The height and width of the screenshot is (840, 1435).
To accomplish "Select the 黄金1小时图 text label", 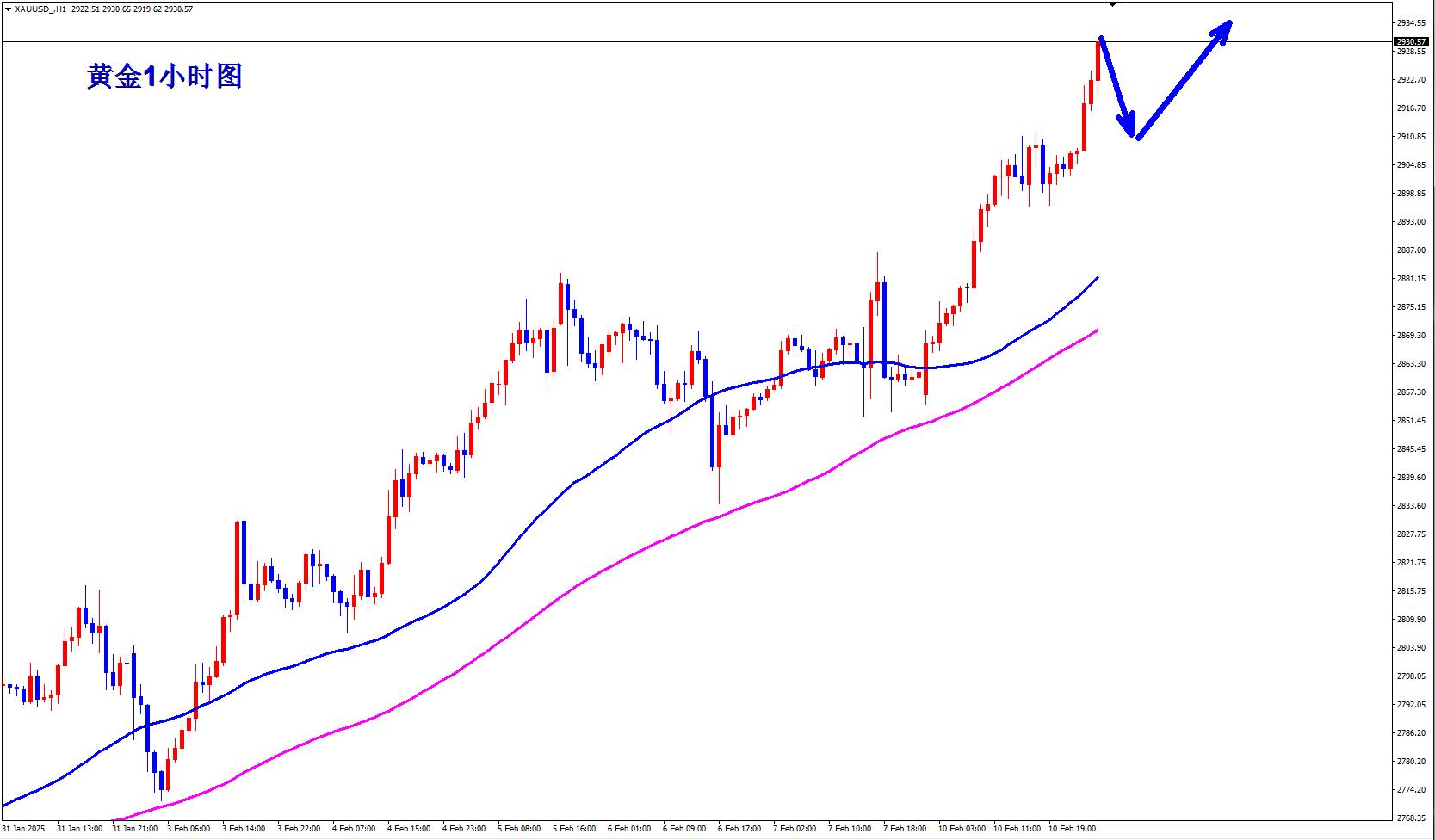I will [164, 77].
